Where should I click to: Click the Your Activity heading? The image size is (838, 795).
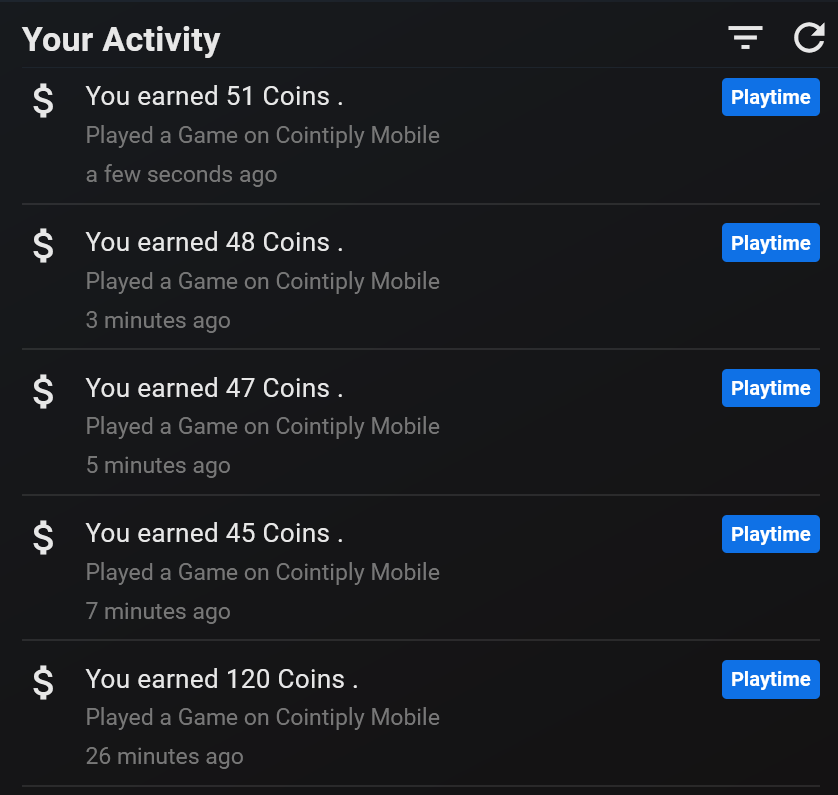pyautogui.click(x=120, y=40)
